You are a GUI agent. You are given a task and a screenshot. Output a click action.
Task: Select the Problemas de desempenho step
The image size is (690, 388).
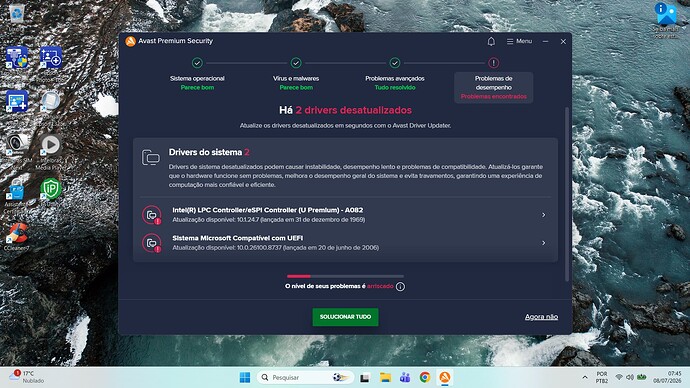coord(494,87)
